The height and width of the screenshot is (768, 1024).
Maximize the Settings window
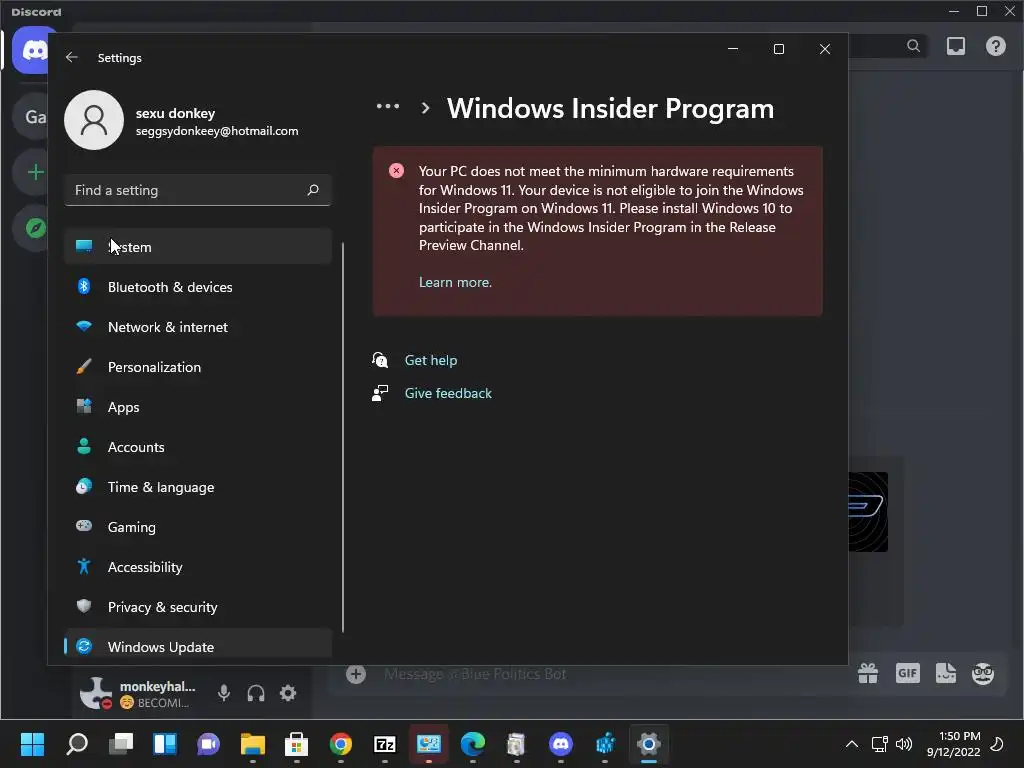coord(778,49)
